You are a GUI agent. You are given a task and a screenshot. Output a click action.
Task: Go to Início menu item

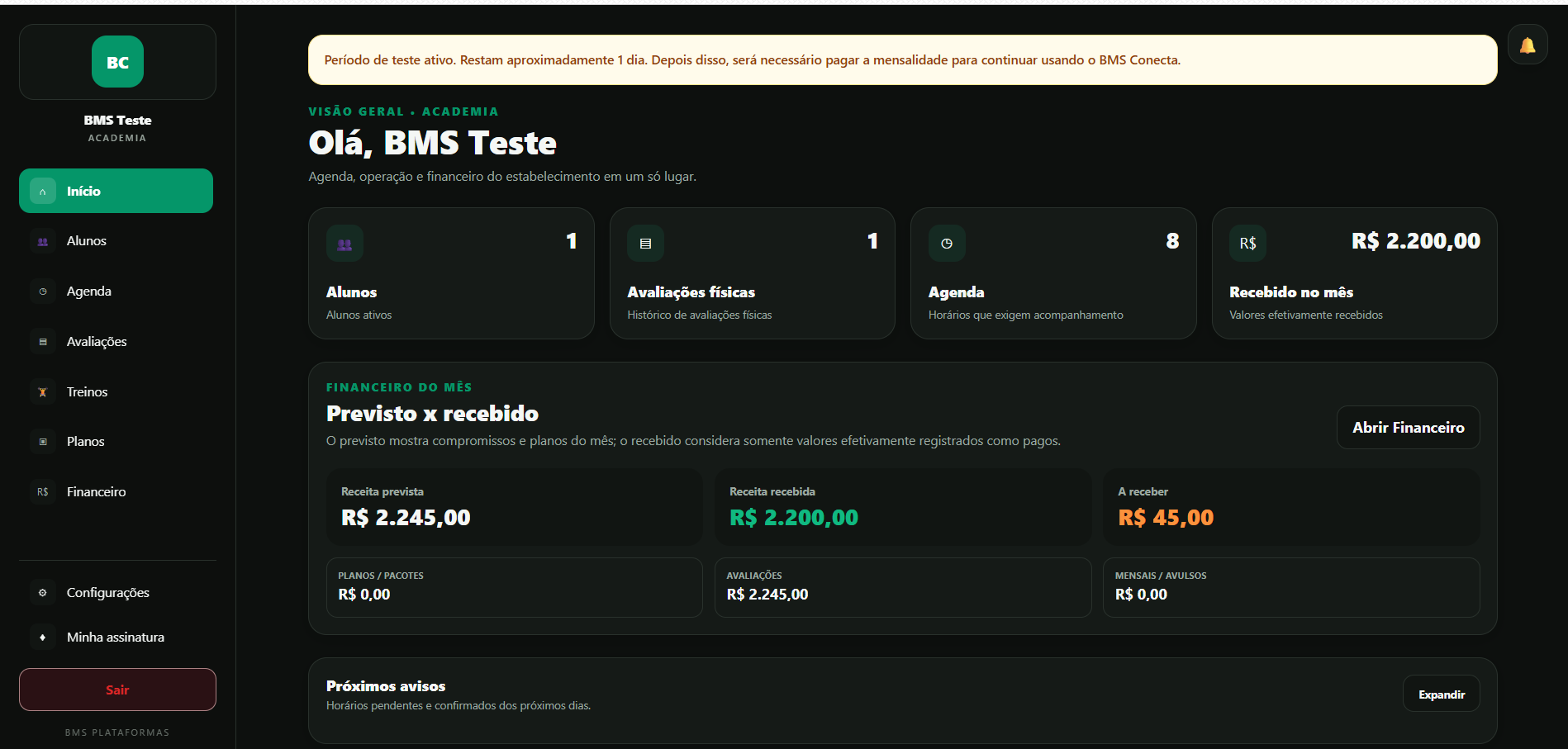coord(116,191)
